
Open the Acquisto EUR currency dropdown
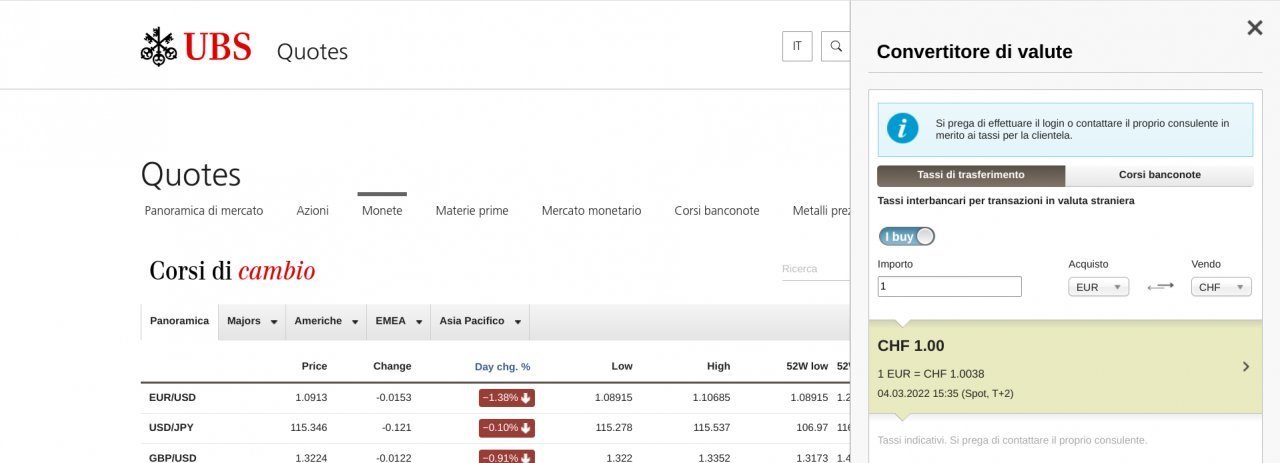pos(1098,287)
